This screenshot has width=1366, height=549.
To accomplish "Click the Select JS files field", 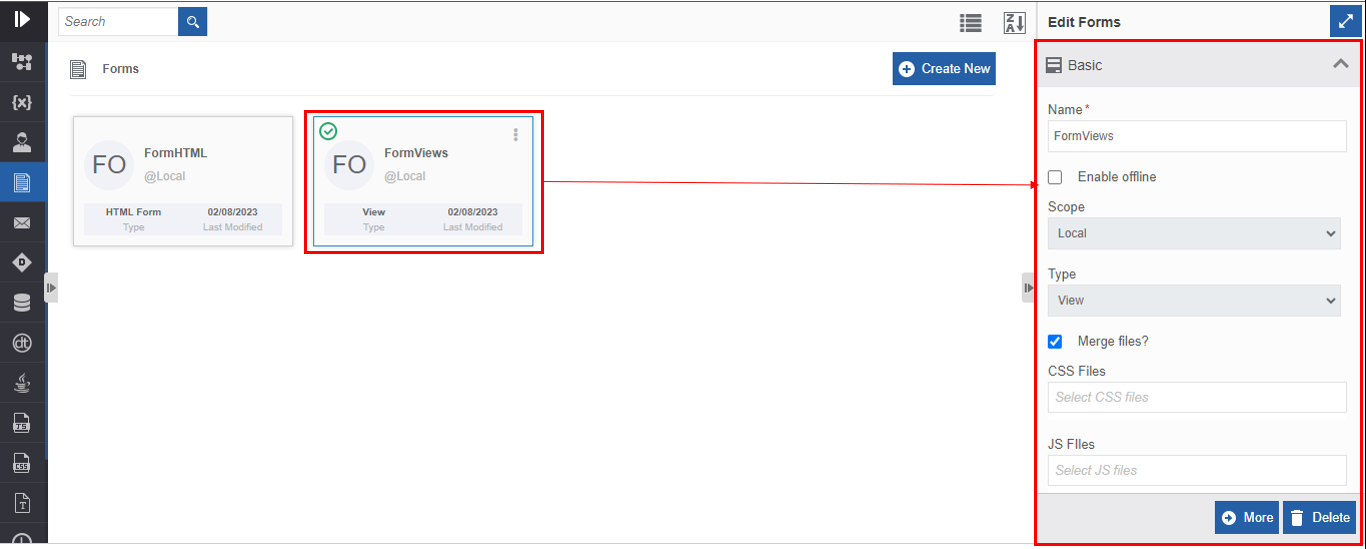I will [1197, 470].
